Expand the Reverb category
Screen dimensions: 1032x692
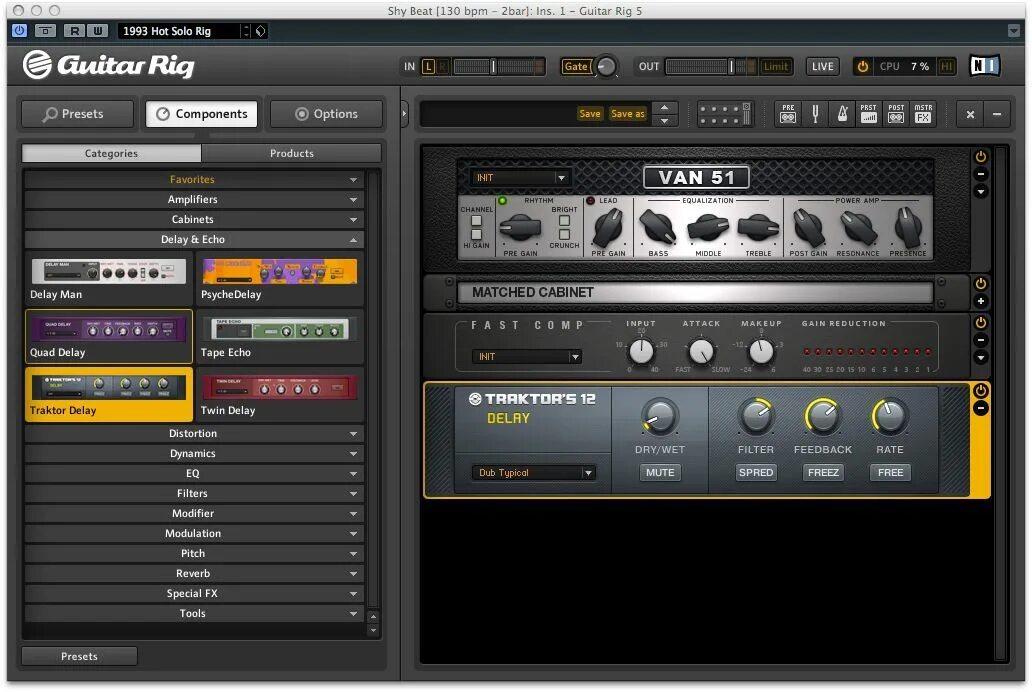[x=193, y=573]
